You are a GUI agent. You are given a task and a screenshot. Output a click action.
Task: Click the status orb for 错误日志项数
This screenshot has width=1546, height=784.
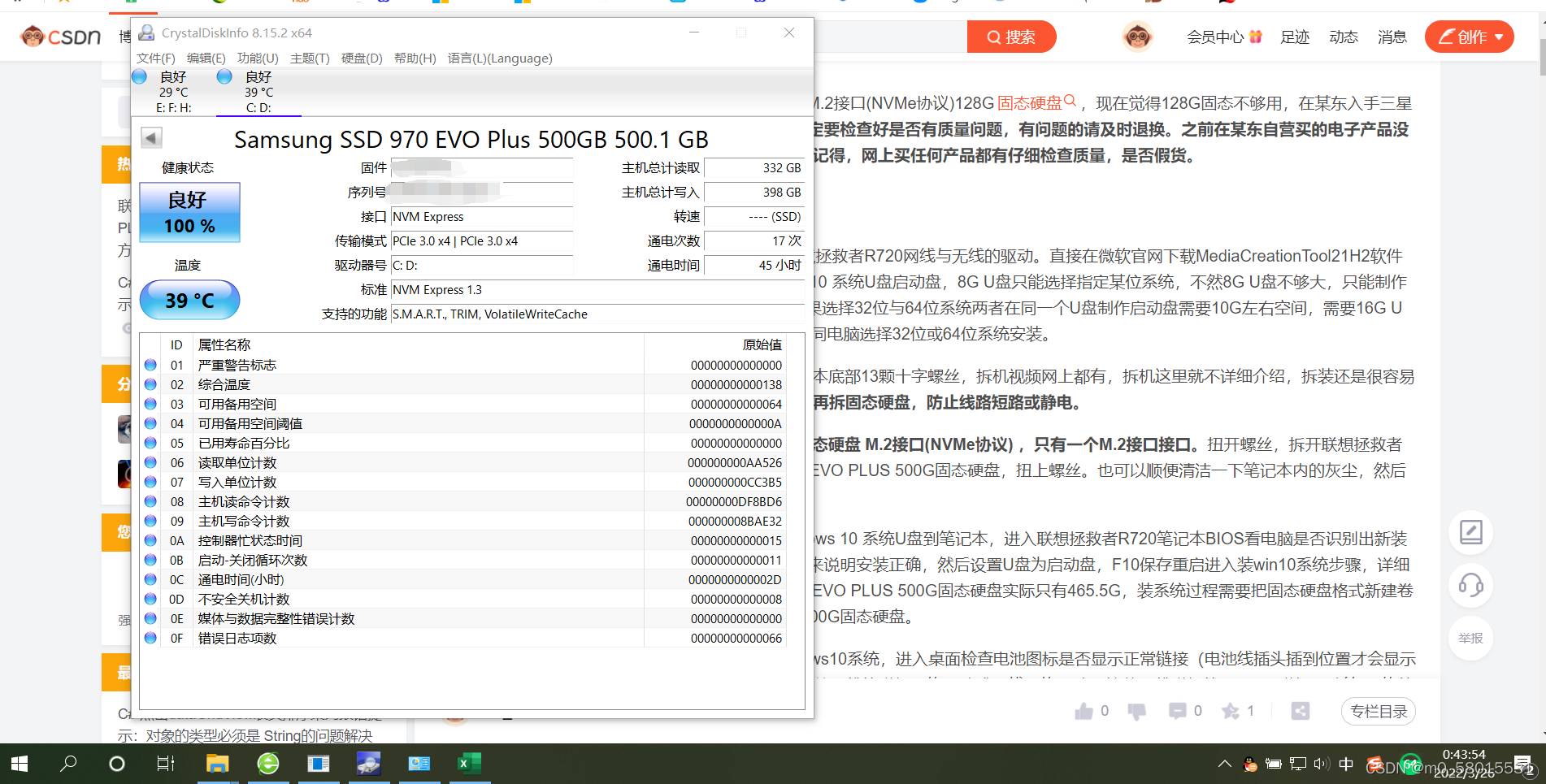coord(150,638)
